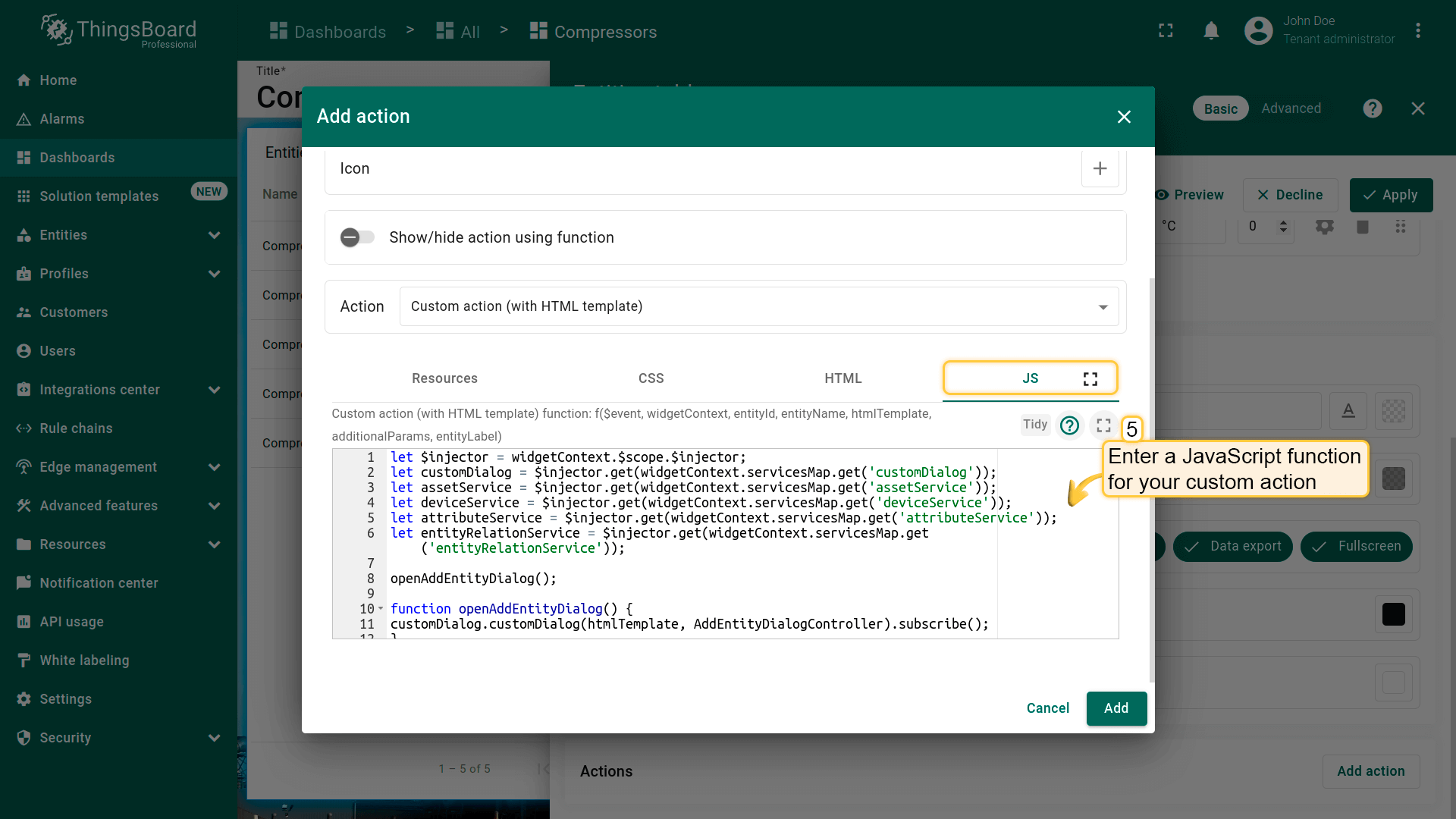This screenshot has height=819, width=1456.
Task: Open the three-dot user menu
Action: pos(1417,31)
